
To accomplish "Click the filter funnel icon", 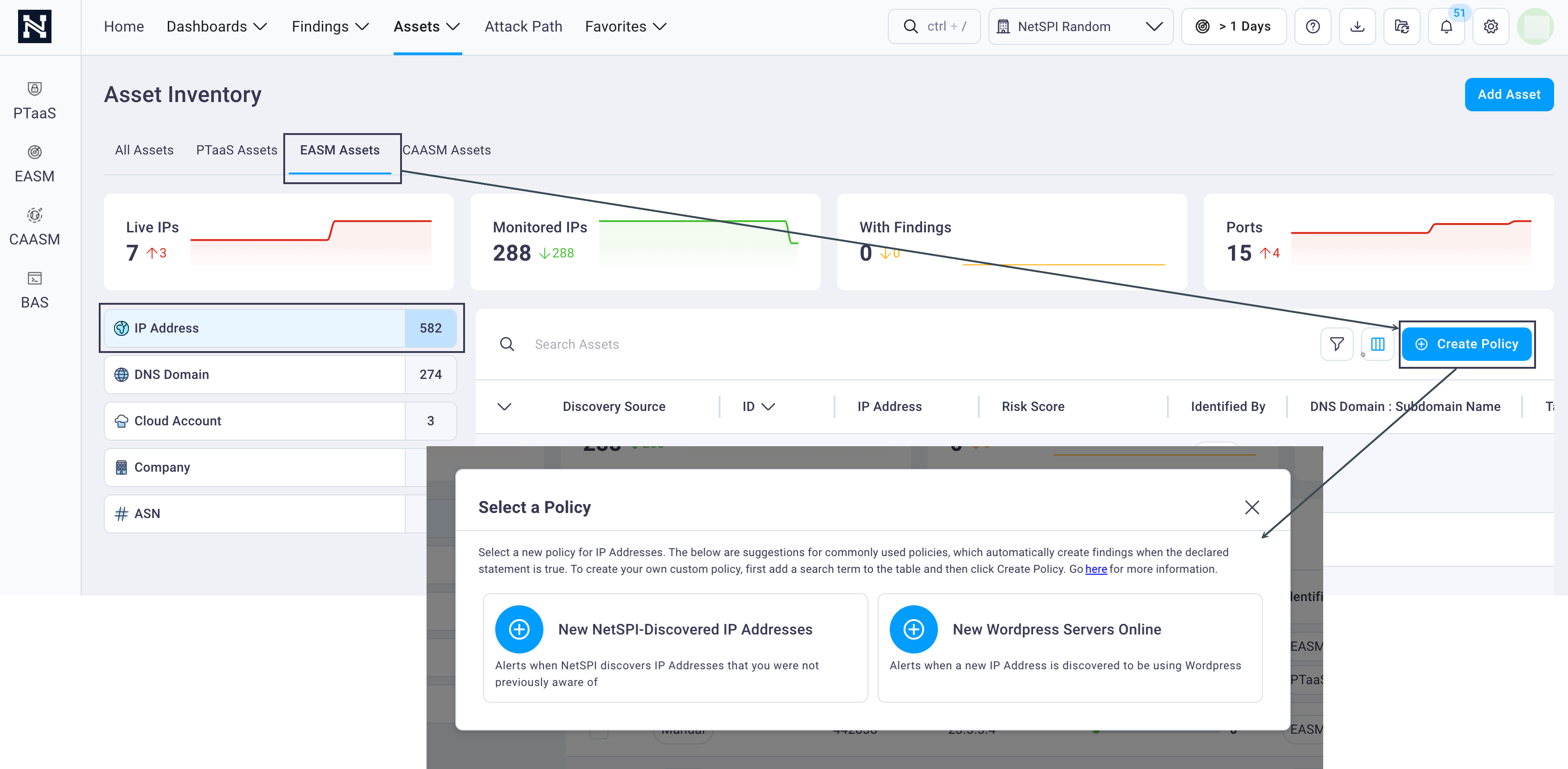I will [1337, 344].
